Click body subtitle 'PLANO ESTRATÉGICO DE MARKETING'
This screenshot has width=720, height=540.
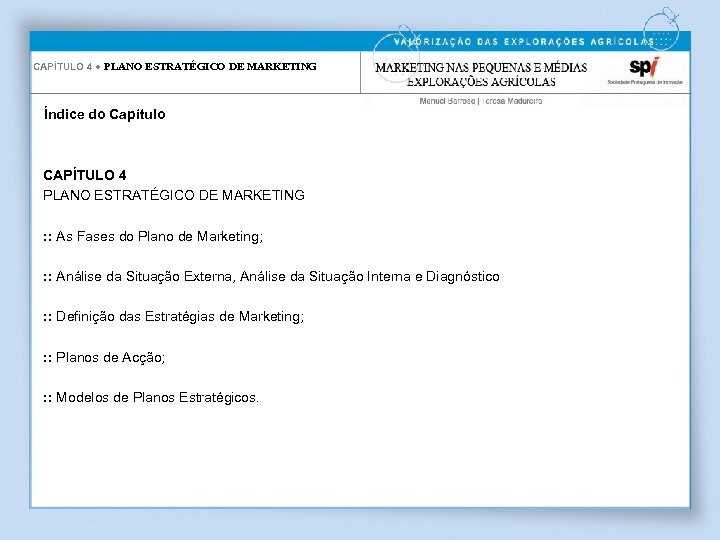click(x=174, y=195)
